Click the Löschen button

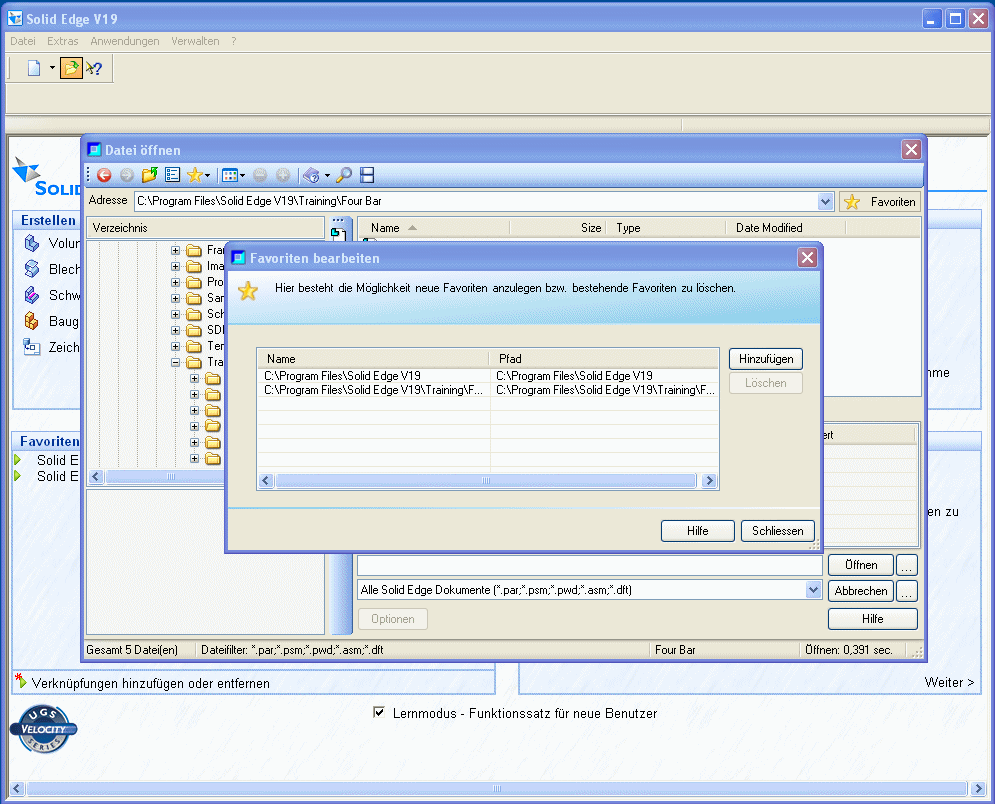click(766, 383)
